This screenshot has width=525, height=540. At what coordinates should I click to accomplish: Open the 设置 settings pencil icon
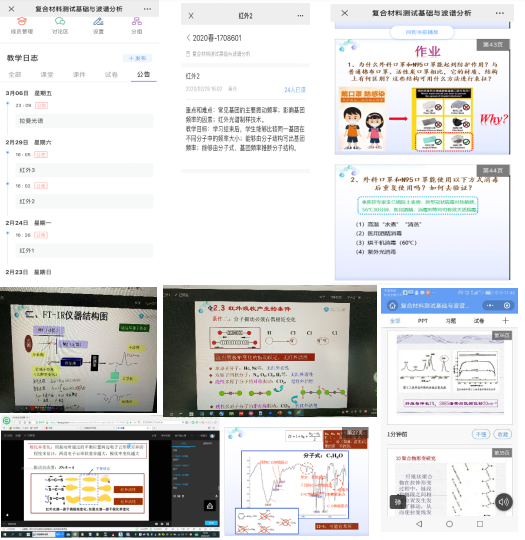pyautogui.click(x=98, y=21)
